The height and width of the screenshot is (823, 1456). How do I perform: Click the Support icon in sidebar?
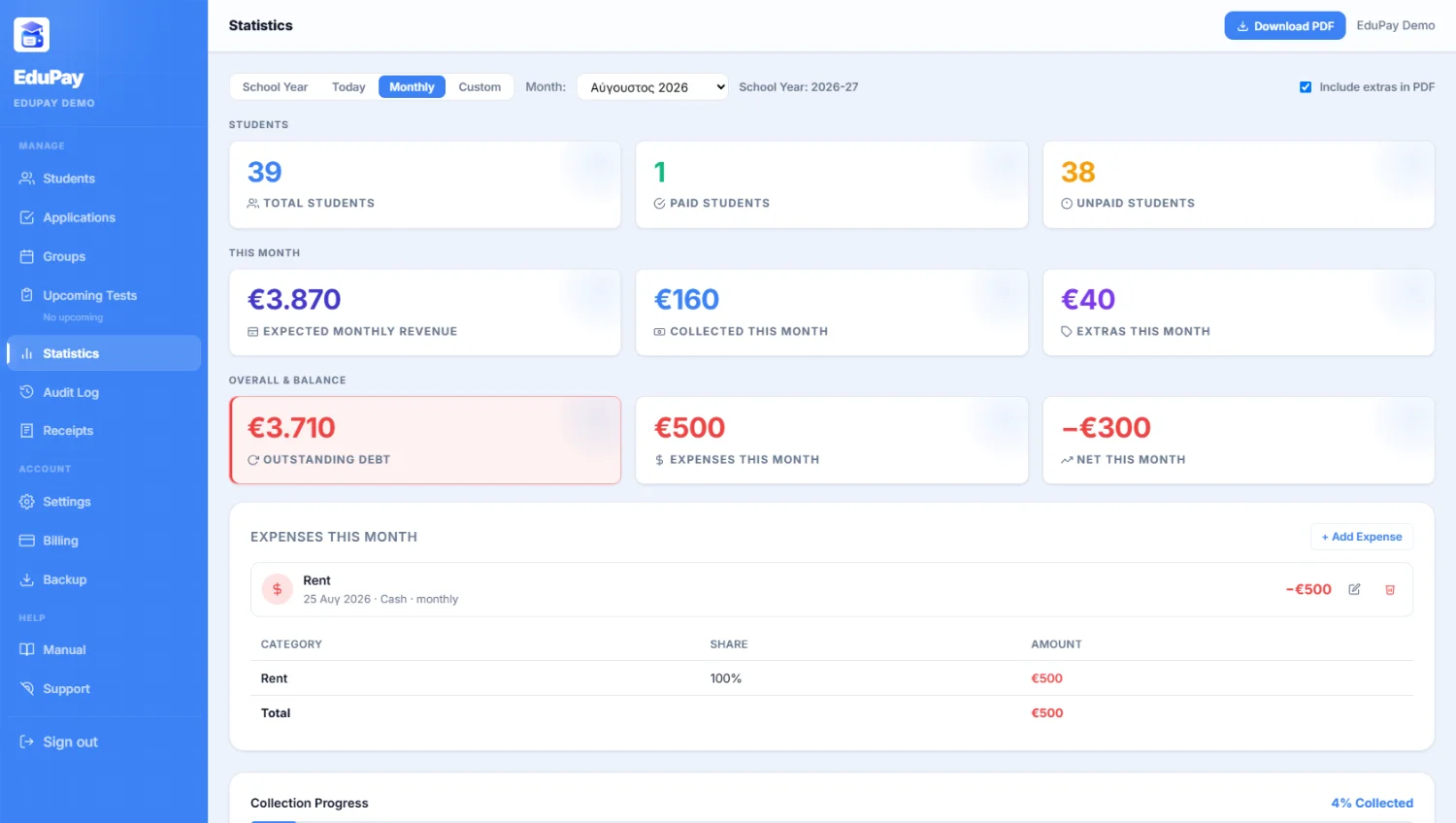click(x=27, y=688)
